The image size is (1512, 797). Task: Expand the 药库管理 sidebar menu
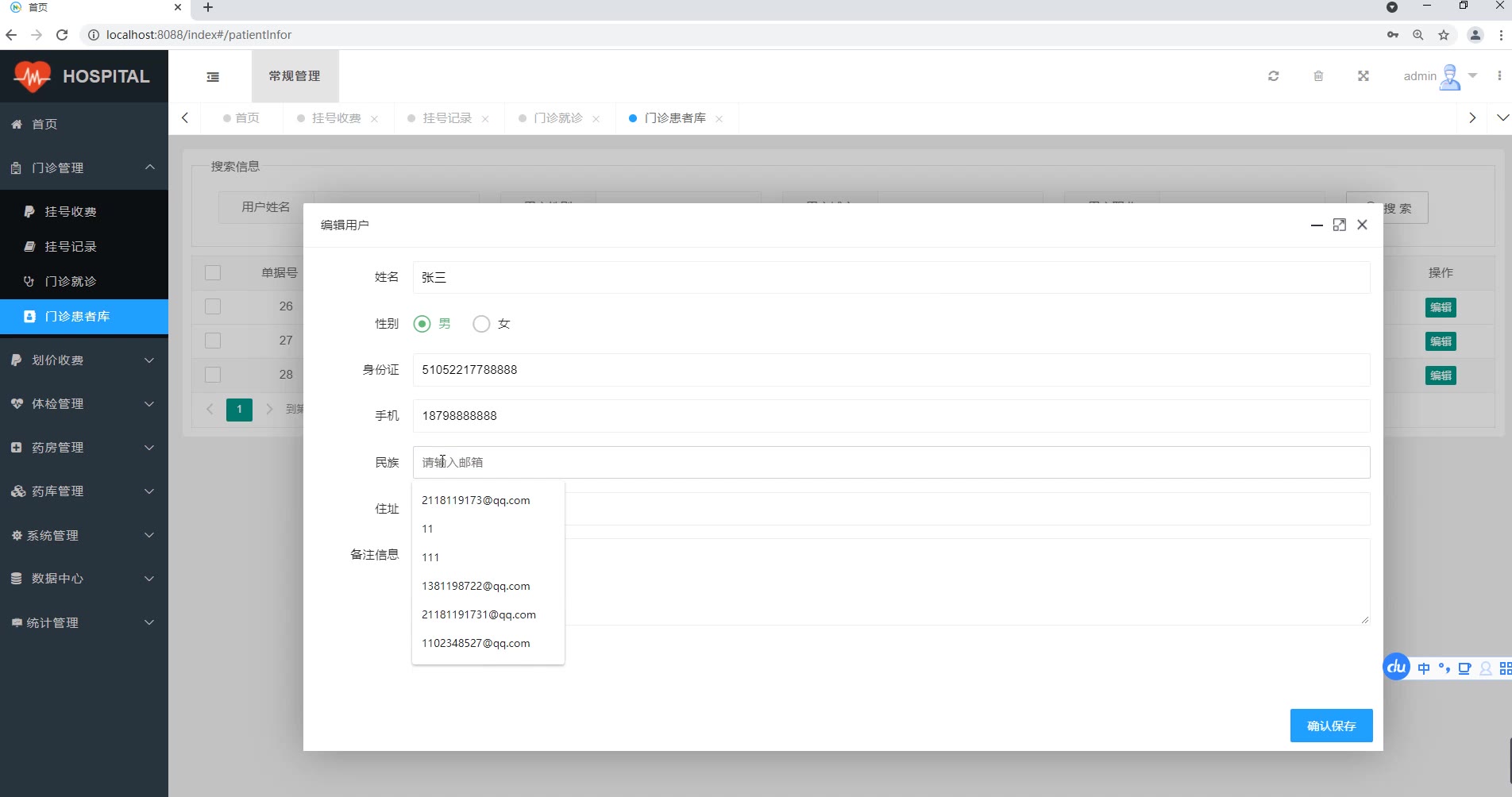click(84, 491)
